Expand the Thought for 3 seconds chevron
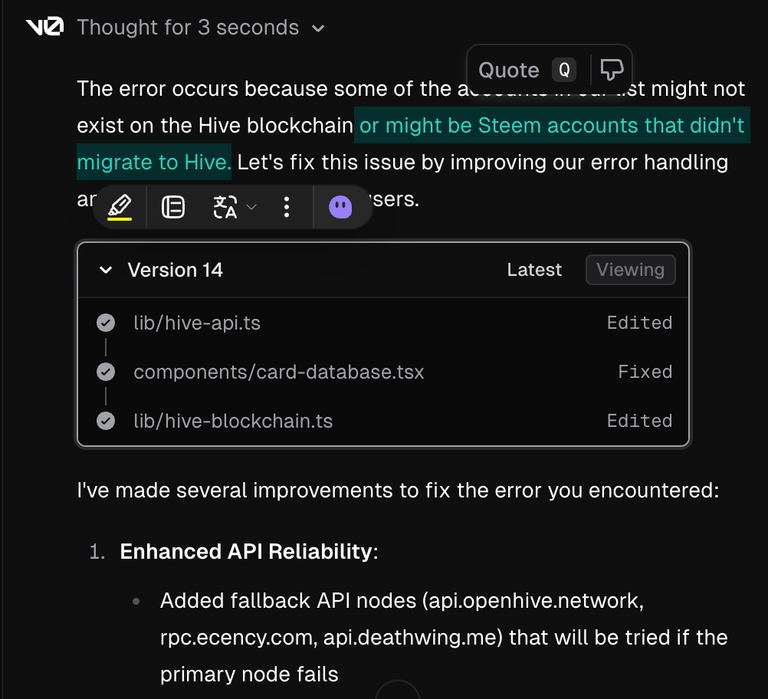 [318, 28]
